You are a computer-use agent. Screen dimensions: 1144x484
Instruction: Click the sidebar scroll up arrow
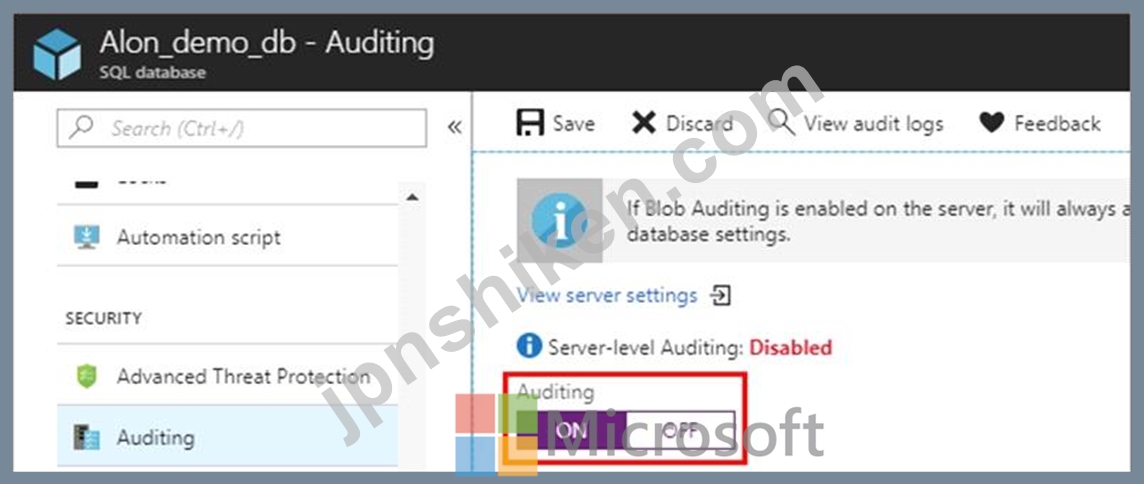click(411, 197)
